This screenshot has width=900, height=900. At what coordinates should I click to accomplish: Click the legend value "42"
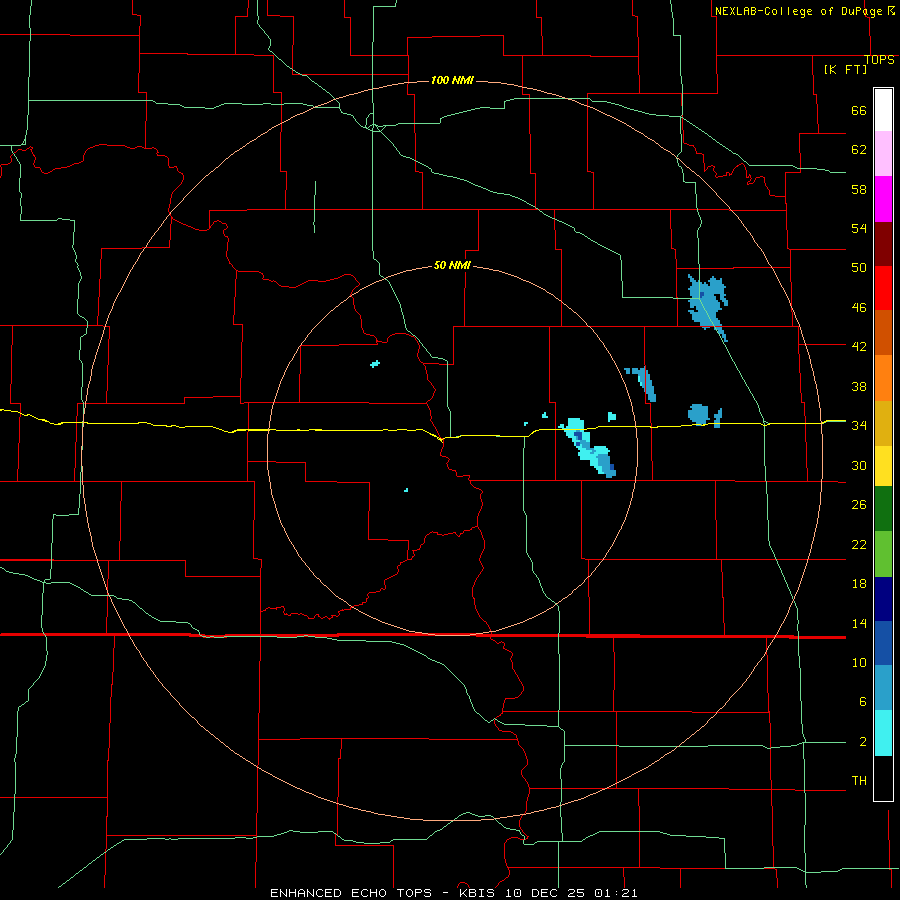859,346
